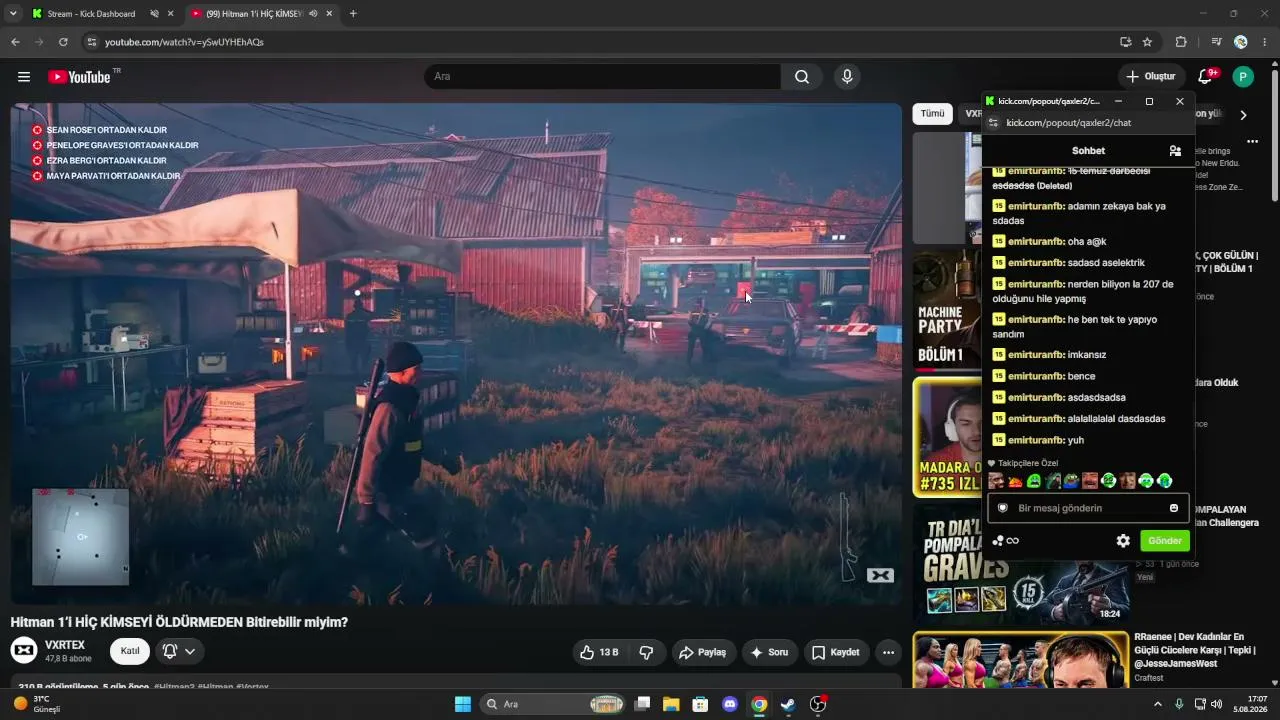Type area Bir mesaj gönderin in chat
This screenshot has width=1280, height=720.
point(1088,508)
